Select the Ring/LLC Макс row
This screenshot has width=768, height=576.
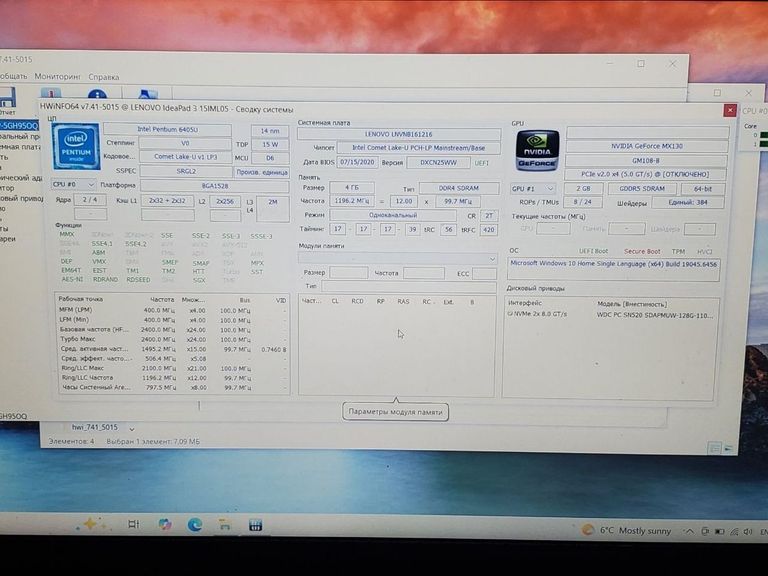click(172, 368)
